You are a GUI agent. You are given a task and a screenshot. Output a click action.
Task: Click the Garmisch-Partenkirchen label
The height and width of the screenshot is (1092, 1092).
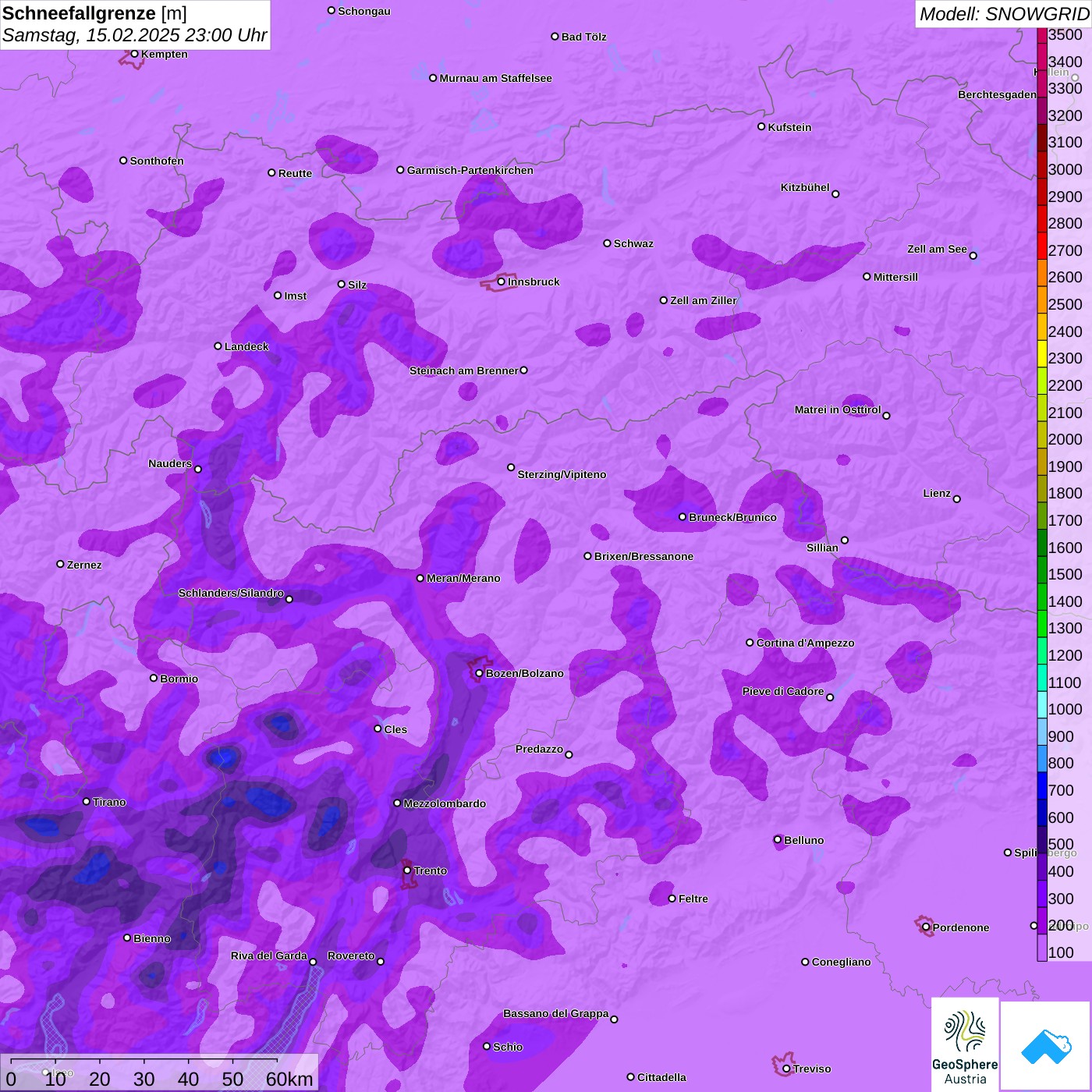click(470, 170)
